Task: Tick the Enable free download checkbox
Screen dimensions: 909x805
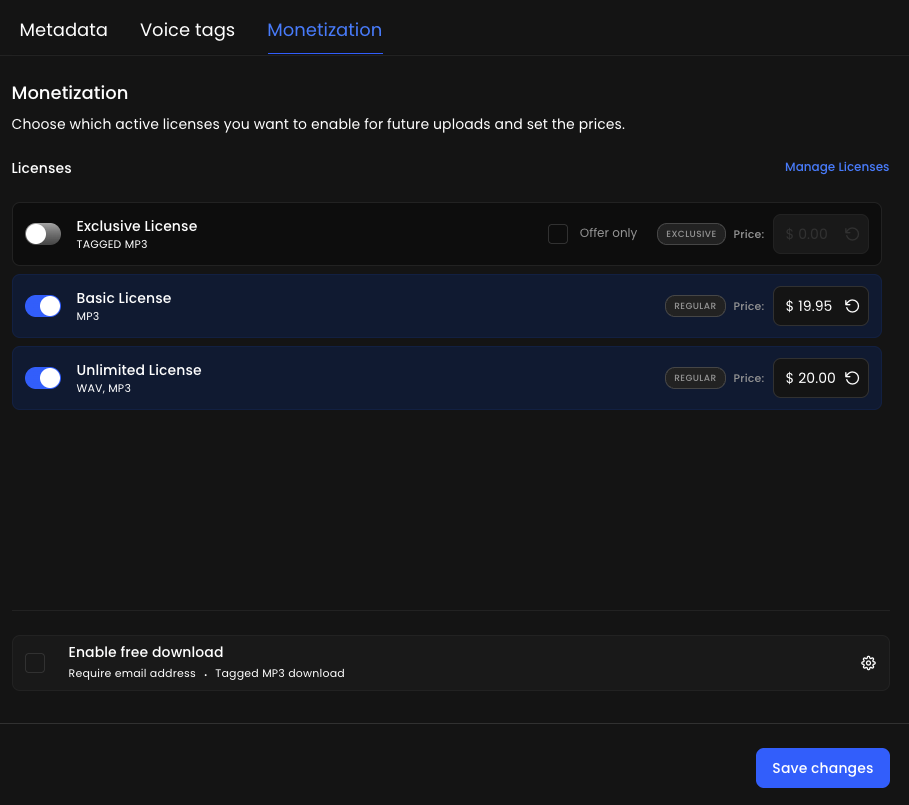Action: (35, 663)
